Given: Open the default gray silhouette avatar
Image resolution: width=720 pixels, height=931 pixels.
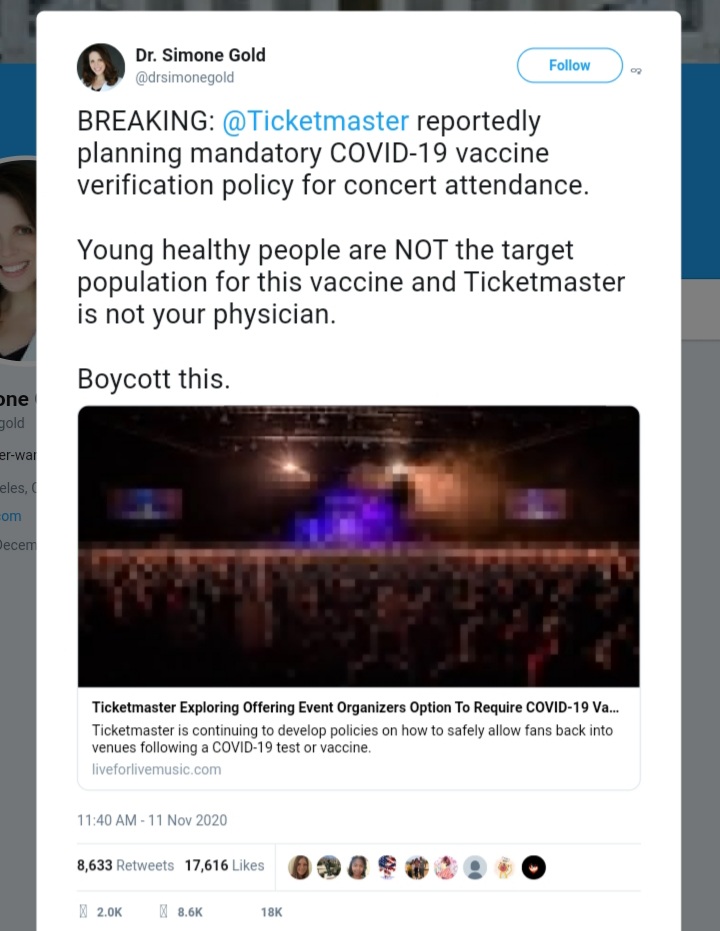Looking at the screenshot, I should (x=475, y=867).
